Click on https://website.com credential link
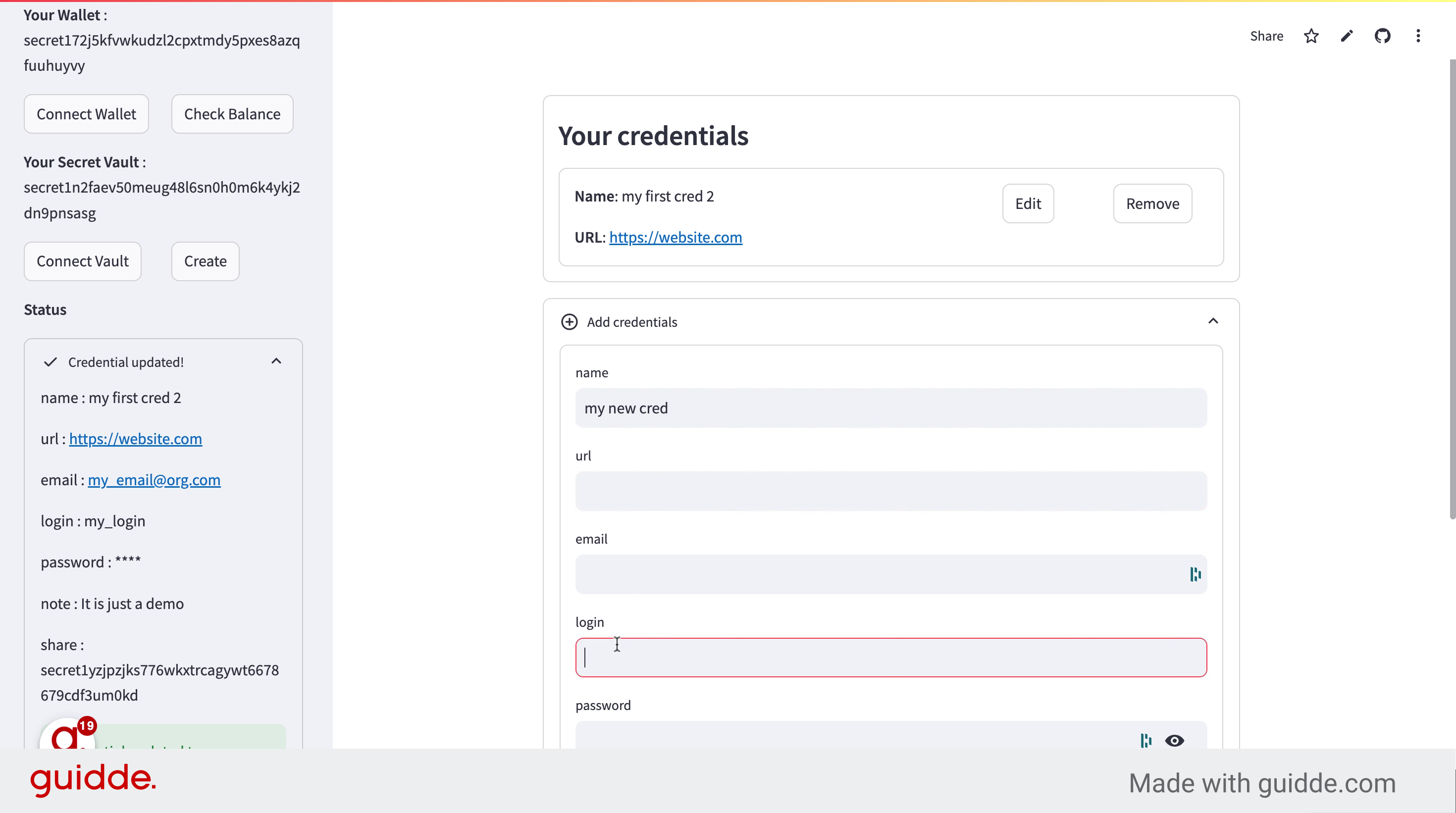Screen dimensions: 1456x813 (x=676, y=237)
